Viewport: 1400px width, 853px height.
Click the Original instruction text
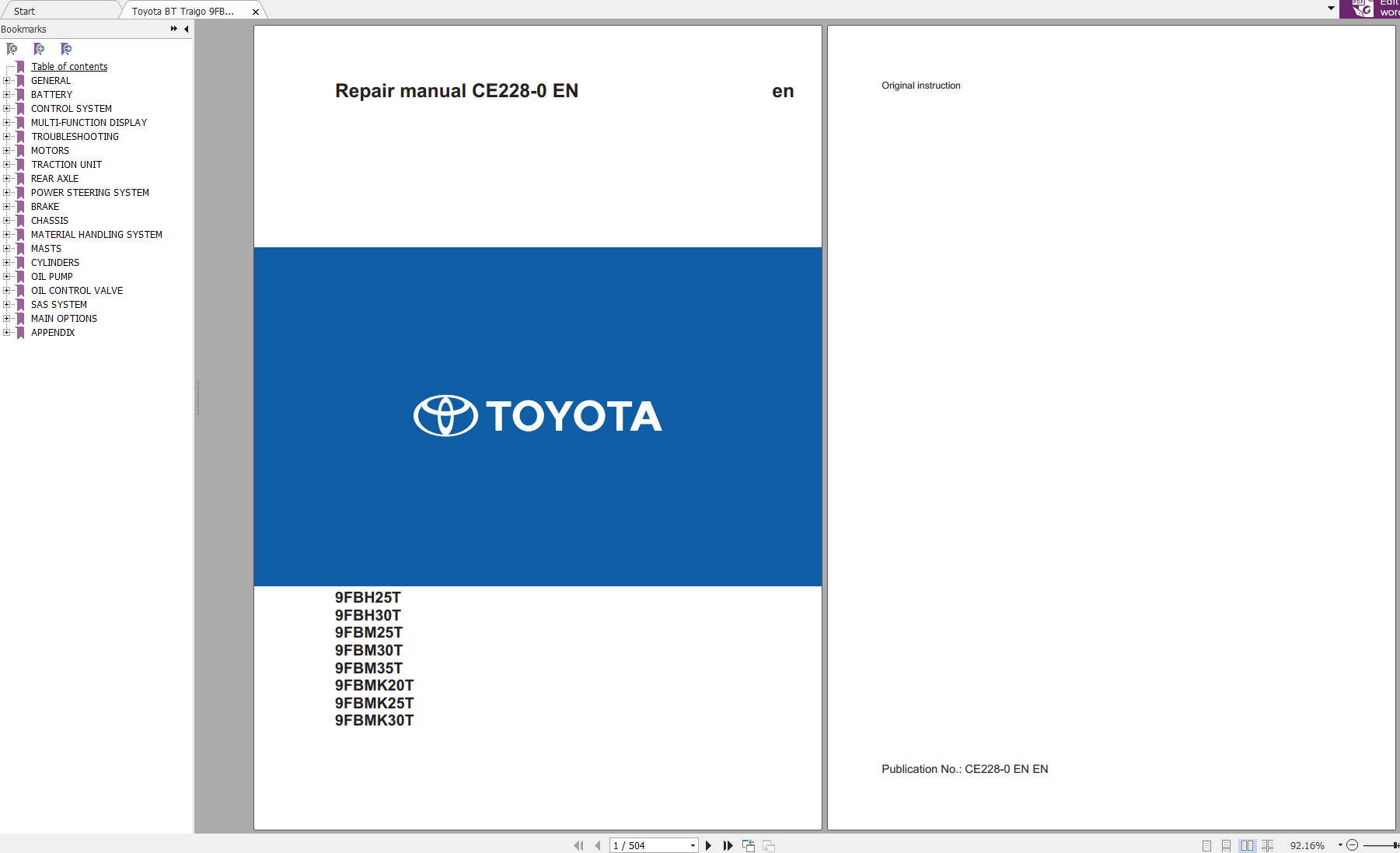pos(920,86)
